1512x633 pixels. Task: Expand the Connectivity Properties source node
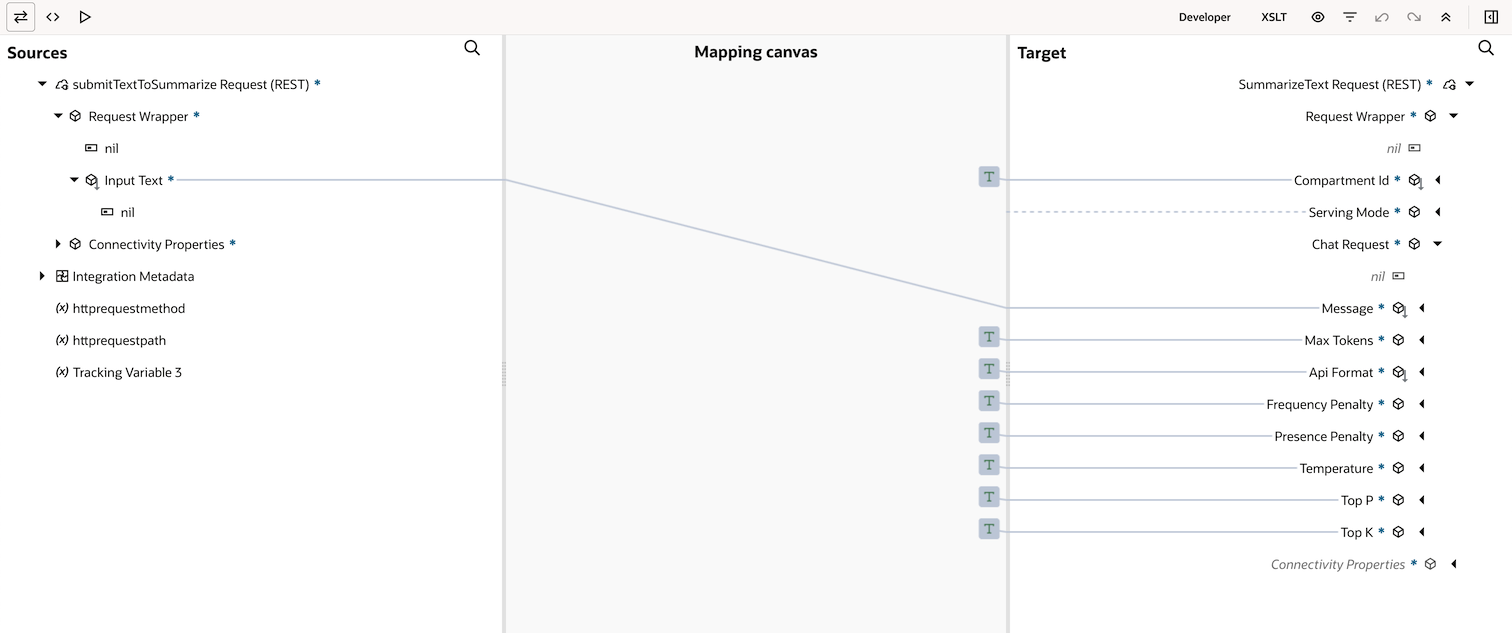coord(58,244)
